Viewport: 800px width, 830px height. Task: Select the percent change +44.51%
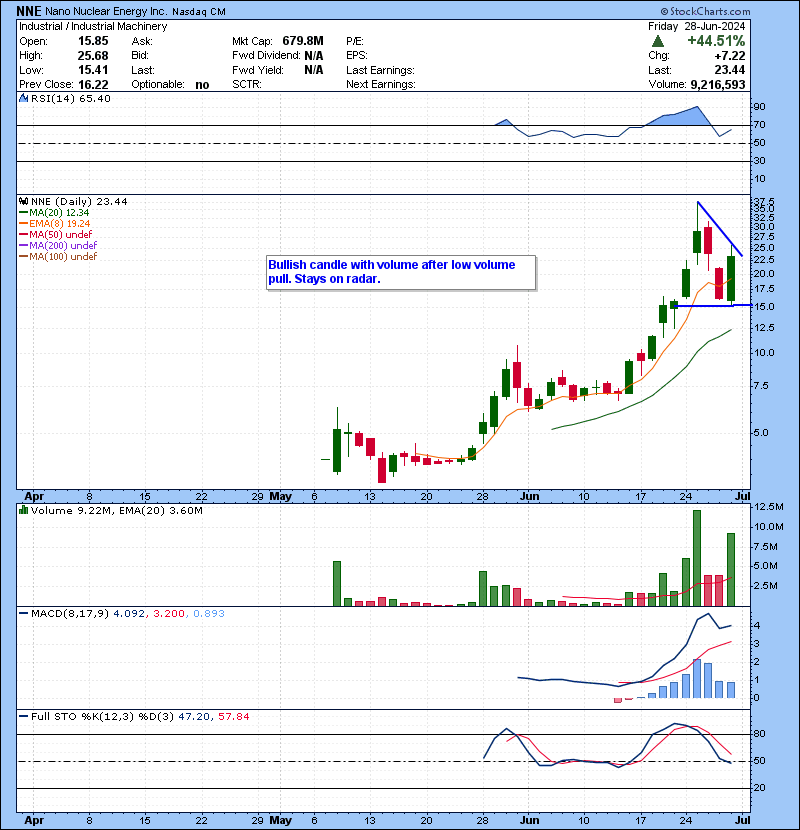click(716, 41)
